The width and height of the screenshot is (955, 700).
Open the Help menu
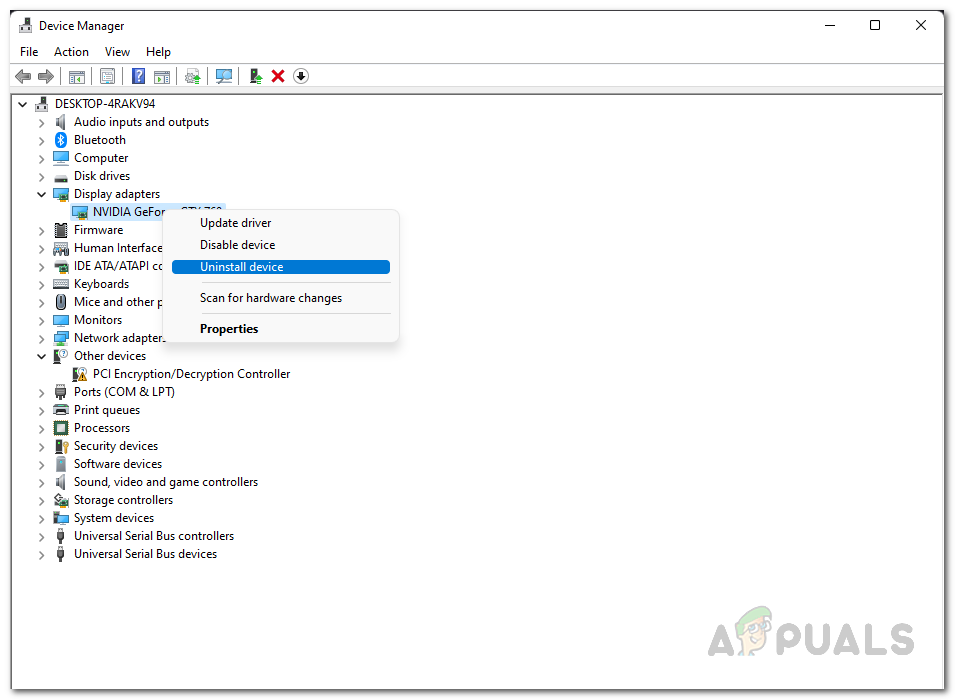[x=158, y=52]
